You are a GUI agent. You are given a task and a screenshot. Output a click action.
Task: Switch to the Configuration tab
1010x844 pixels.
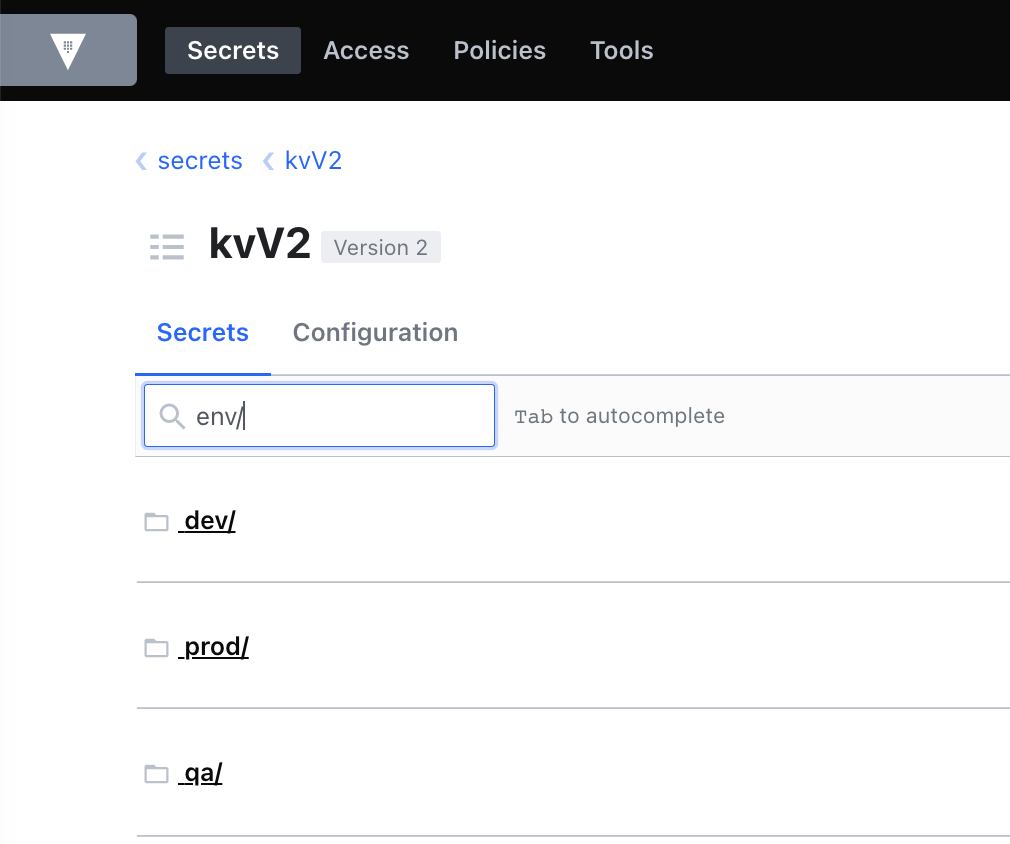click(375, 332)
